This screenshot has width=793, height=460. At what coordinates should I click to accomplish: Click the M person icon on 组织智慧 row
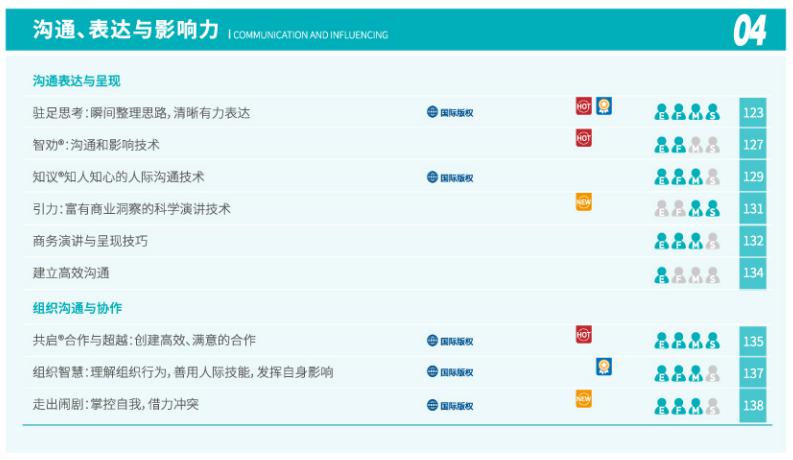[695, 374]
